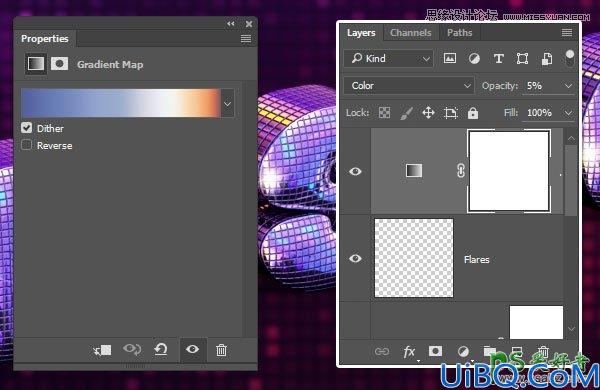Open the gradient picker dropdown arrow
The width and height of the screenshot is (600, 390).
(x=228, y=103)
